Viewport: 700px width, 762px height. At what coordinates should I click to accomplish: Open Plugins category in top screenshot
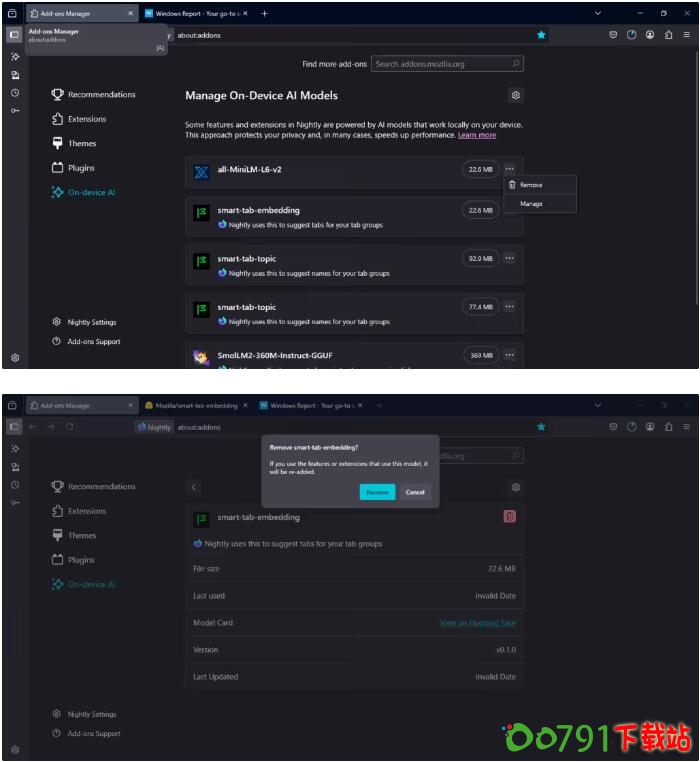[73, 168]
